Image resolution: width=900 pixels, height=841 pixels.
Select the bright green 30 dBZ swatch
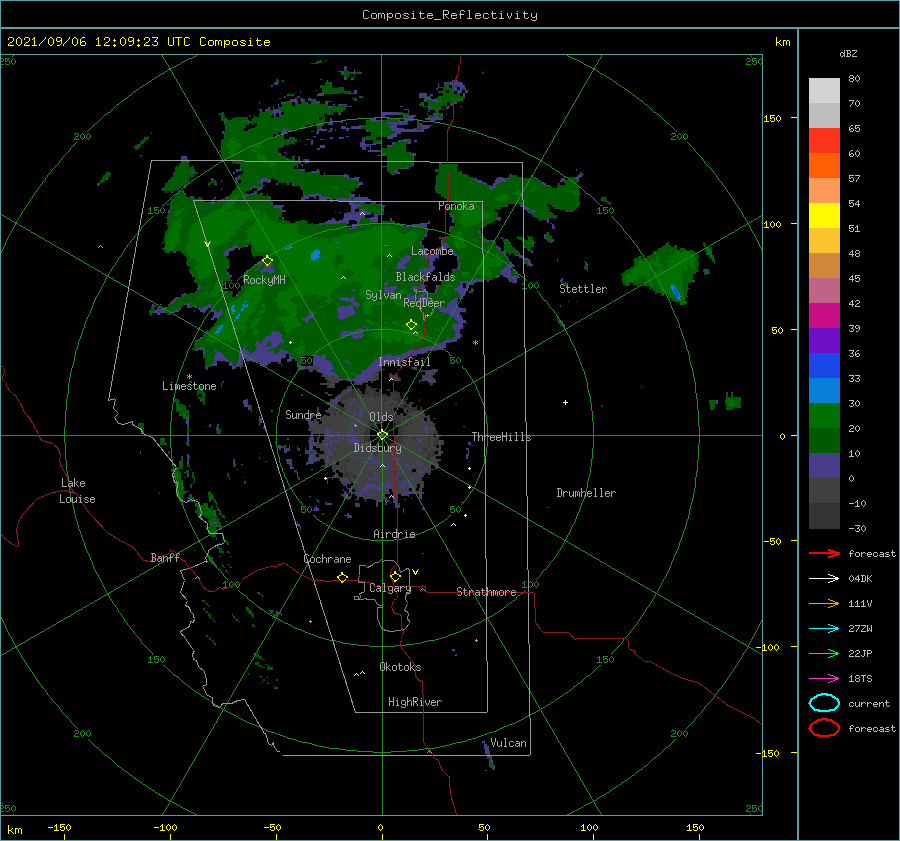[x=824, y=416]
